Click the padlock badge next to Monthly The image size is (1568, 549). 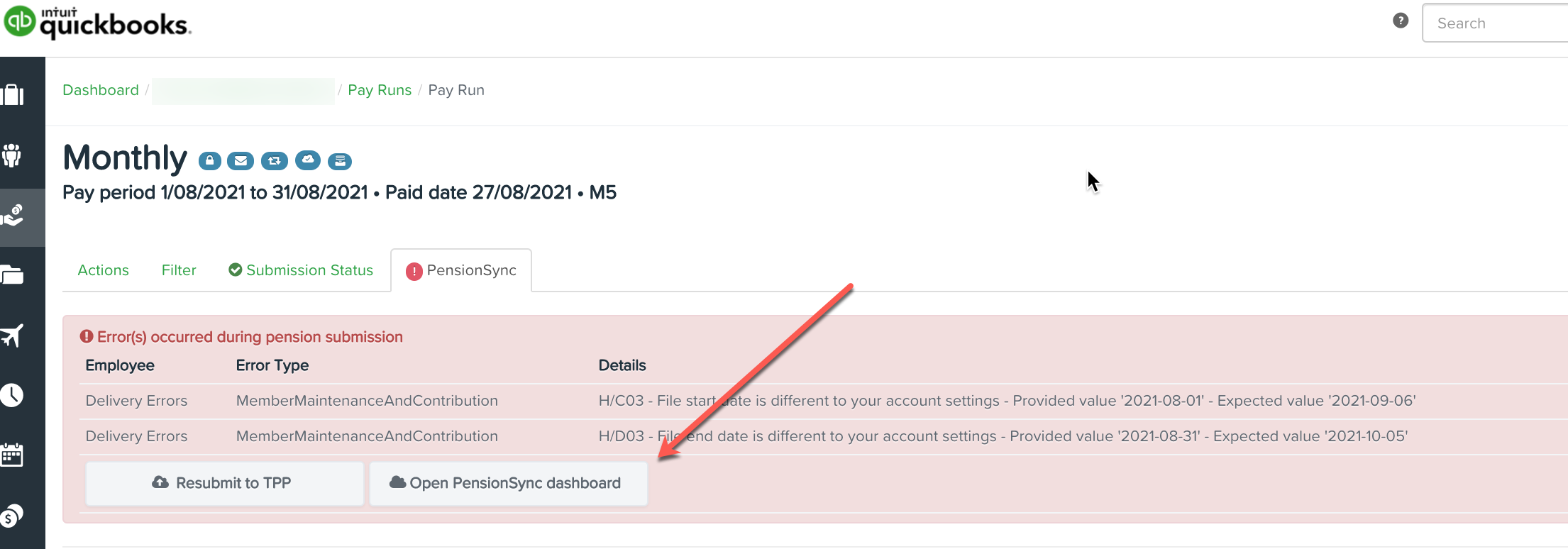(209, 161)
